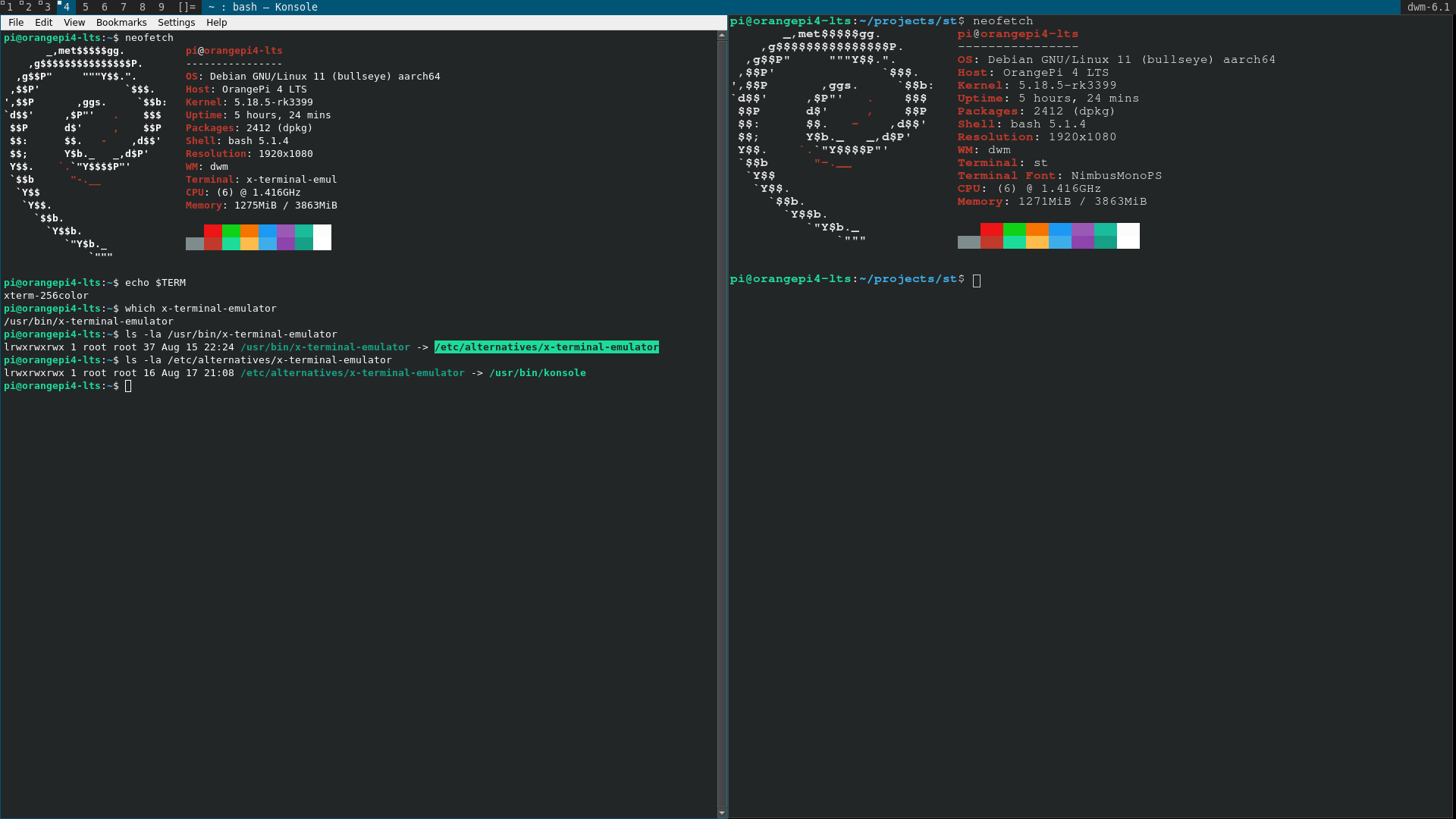
Task: Click the 'which x-terminal-emulator' command line
Action: [x=201, y=309]
